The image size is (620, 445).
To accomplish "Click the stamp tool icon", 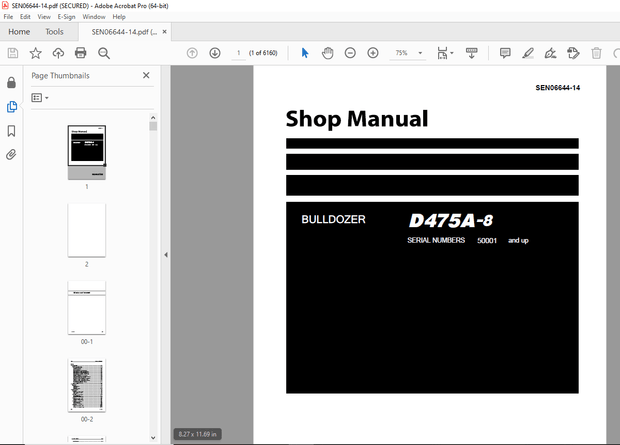I will coord(573,53).
